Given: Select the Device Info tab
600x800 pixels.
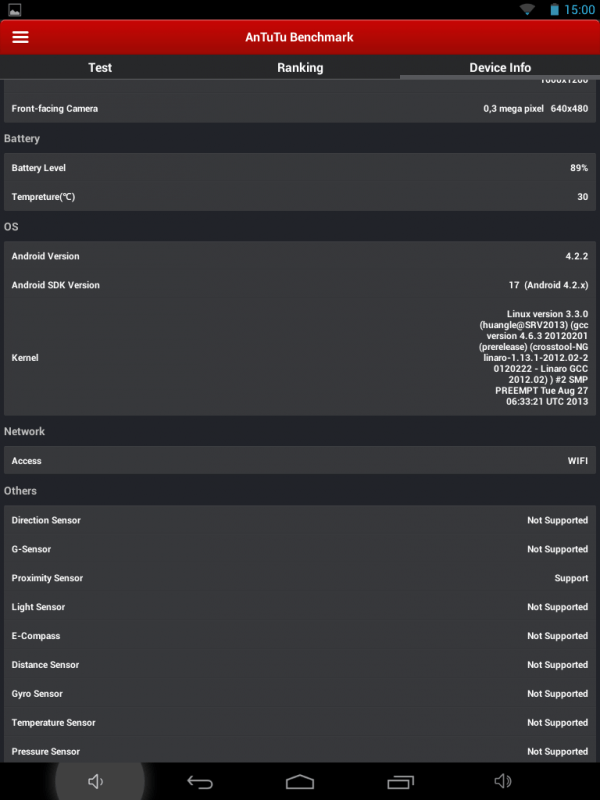Looking at the screenshot, I should click(x=500, y=67).
